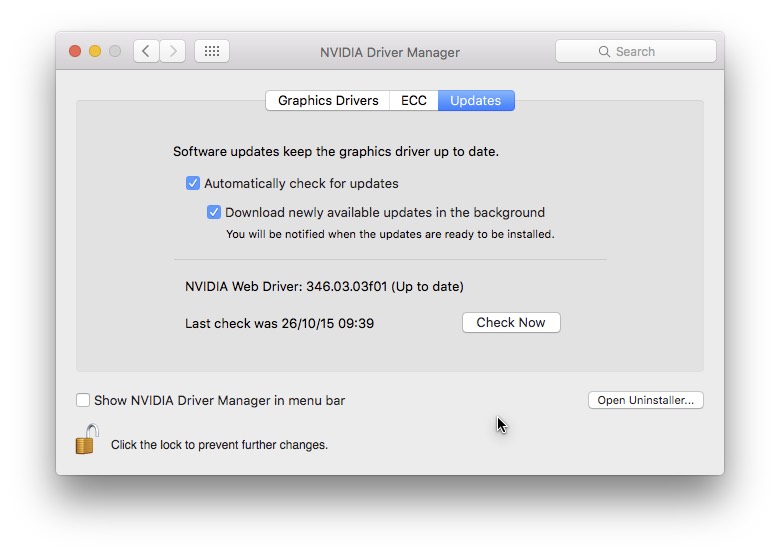
Task: Close the NVIDIA Driver Manager window
Action: point(75,51)
